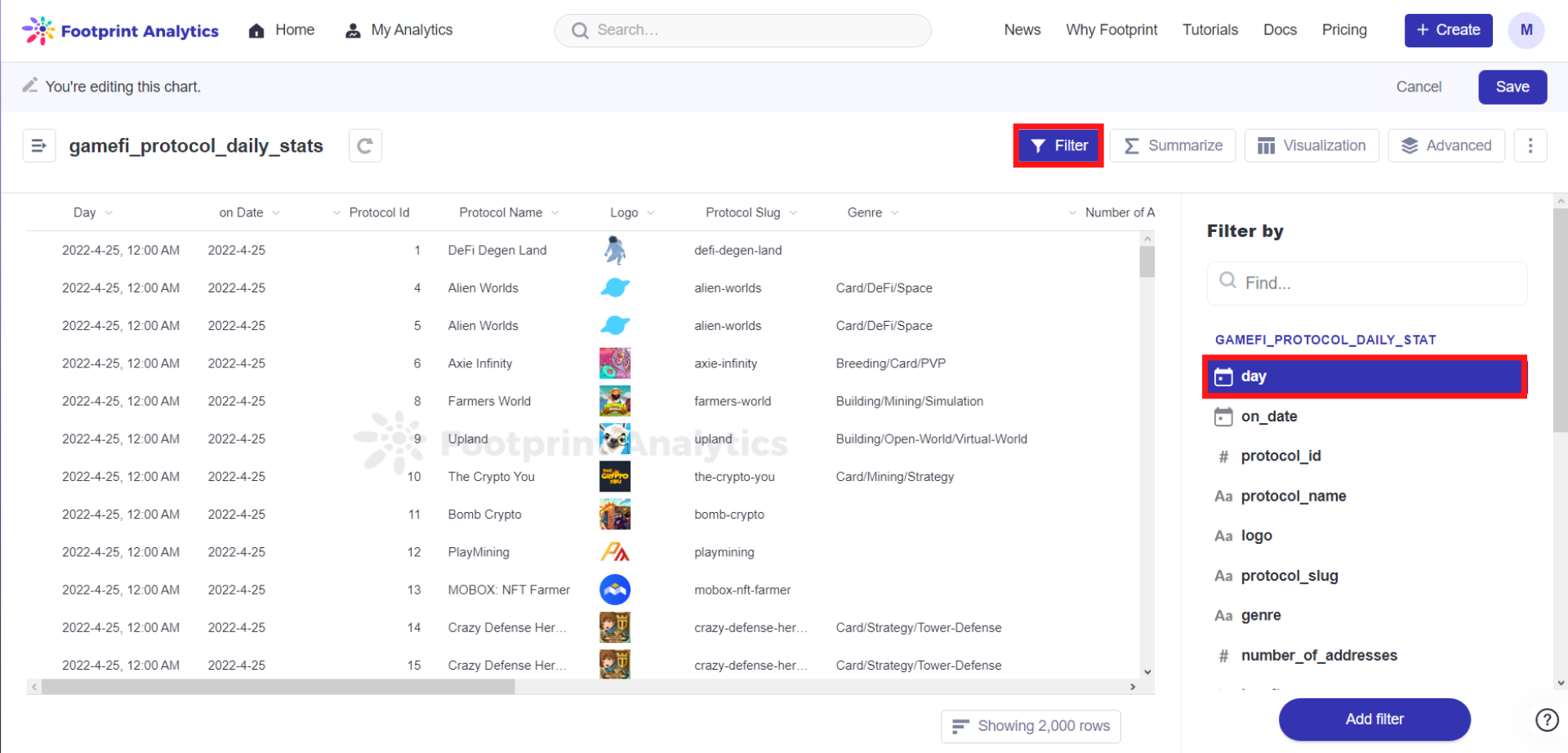Viewport: 1568px width, 753px height.
Task: Click the Farmers World logo thumbnail
Action: coord(615,401)
